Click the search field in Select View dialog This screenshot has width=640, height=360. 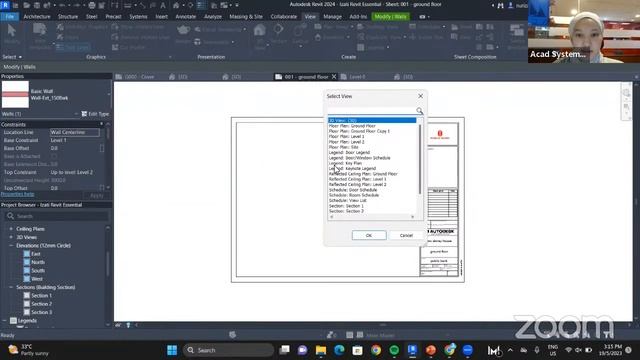371,111
